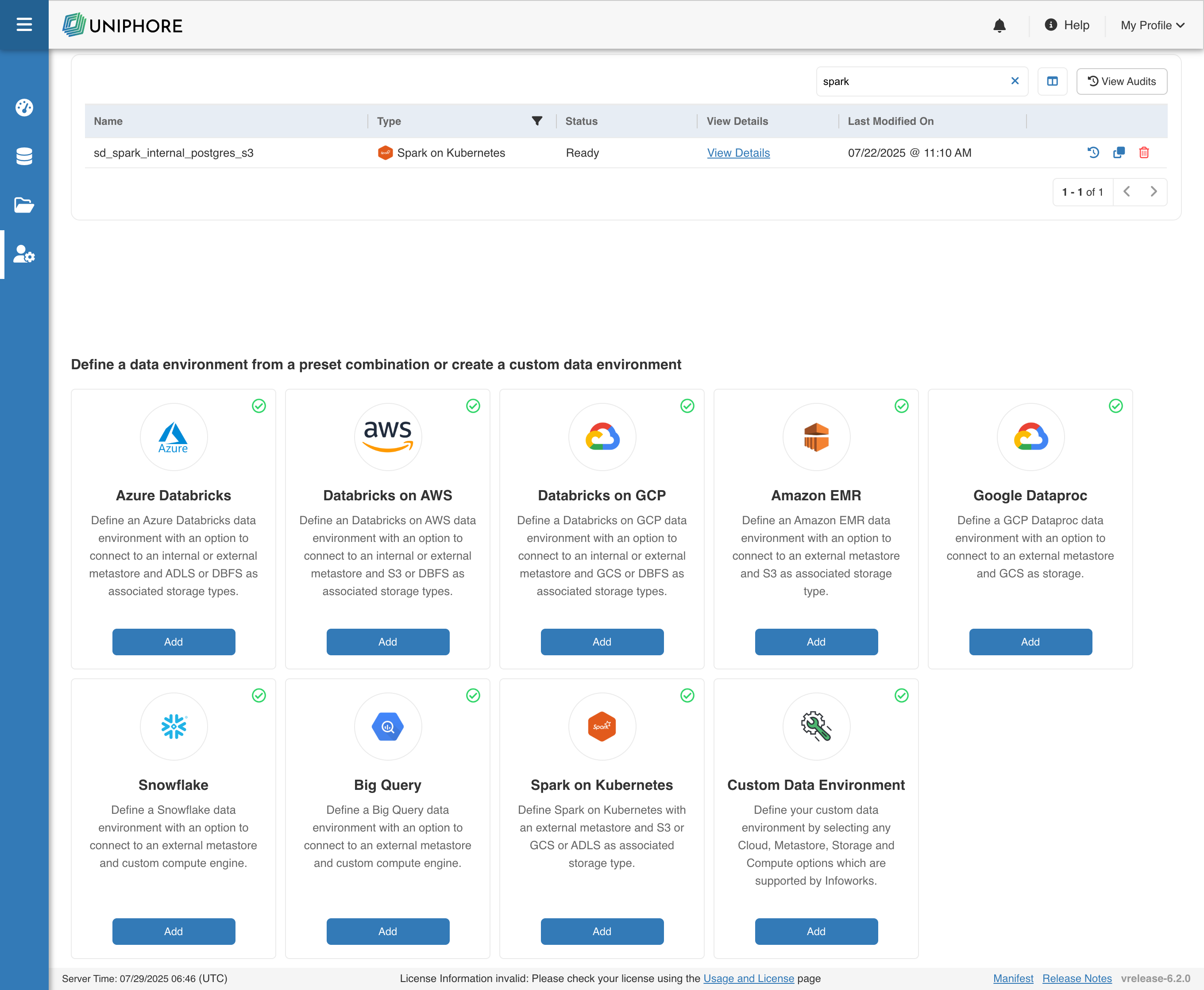Click the Google Dataproc green checkmark

click(1115, 406)
